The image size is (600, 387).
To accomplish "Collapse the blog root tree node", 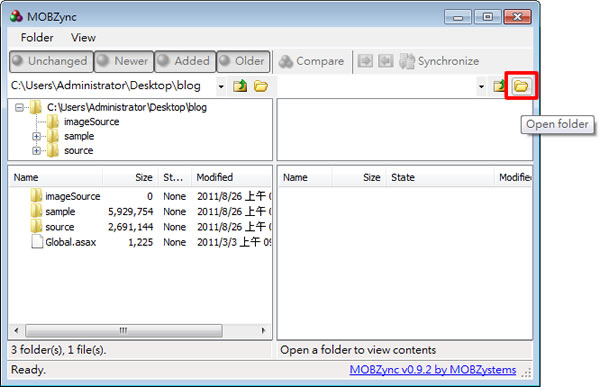I will [x=19, y=108].
